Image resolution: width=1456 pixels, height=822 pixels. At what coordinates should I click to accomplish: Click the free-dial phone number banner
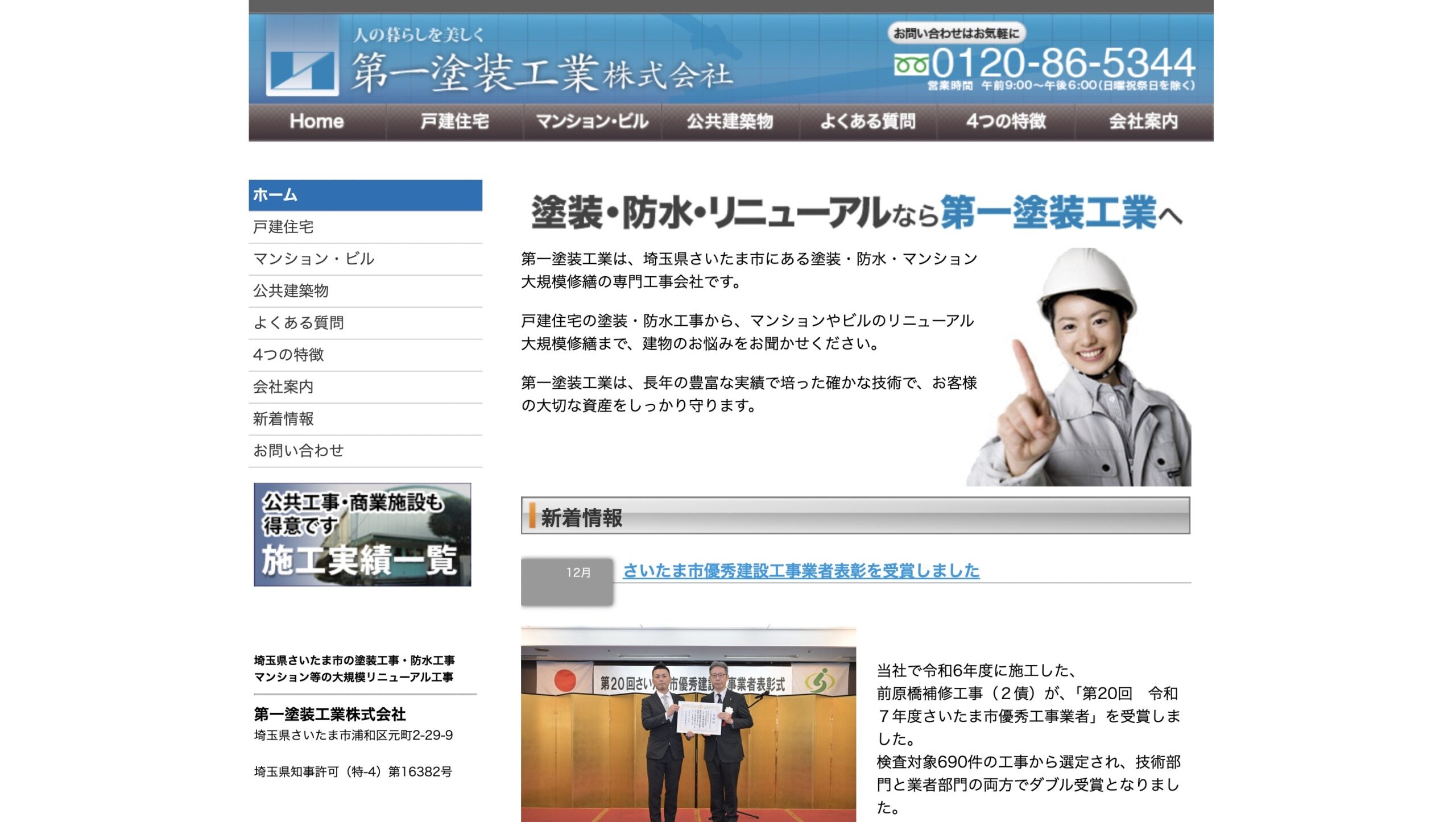click(x=1044, y=63)
